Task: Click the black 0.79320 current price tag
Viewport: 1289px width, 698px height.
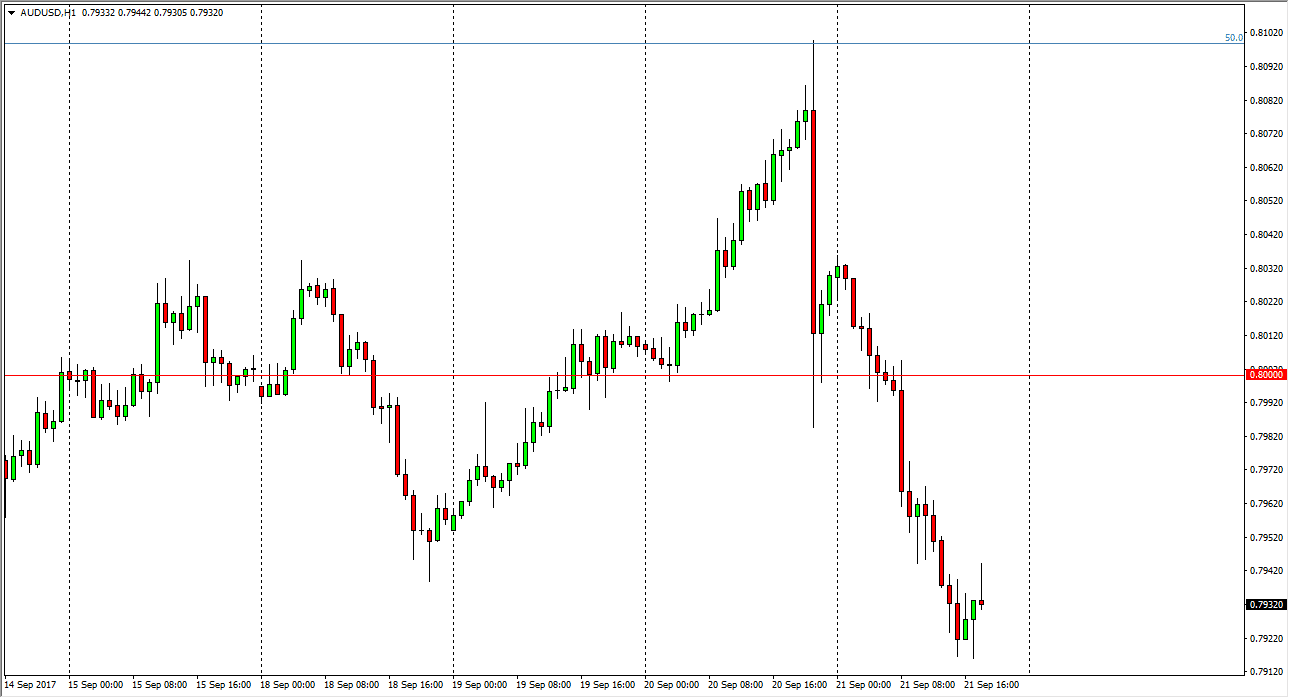Action: point(1267,605)
